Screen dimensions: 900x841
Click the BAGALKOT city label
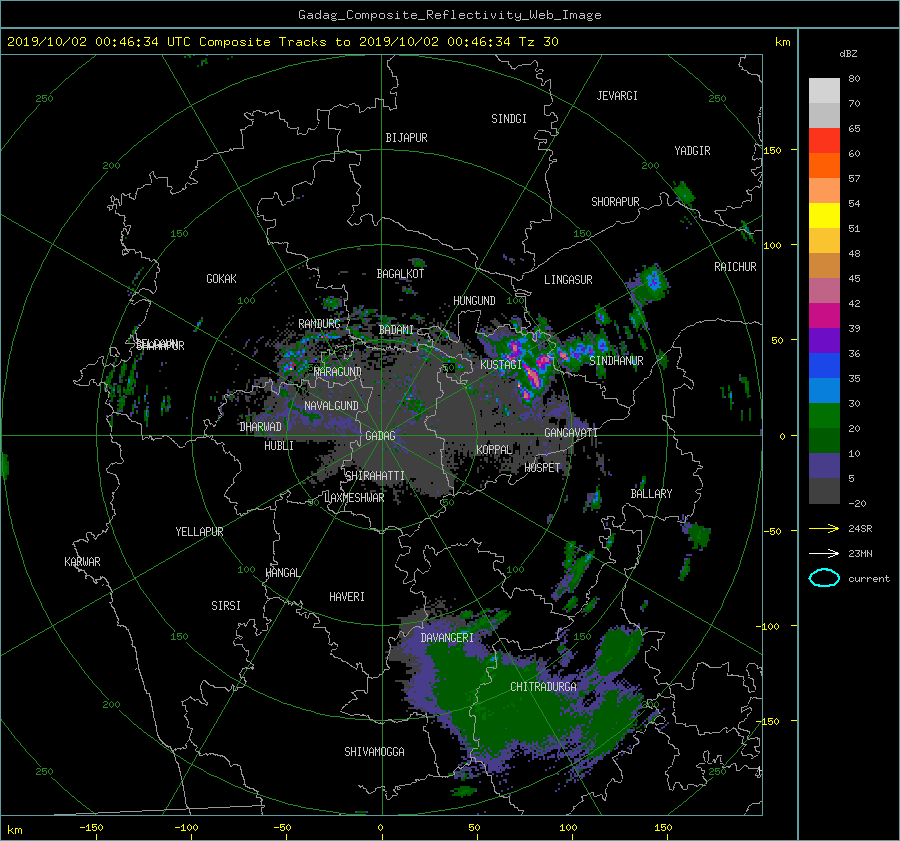[400, 274]
